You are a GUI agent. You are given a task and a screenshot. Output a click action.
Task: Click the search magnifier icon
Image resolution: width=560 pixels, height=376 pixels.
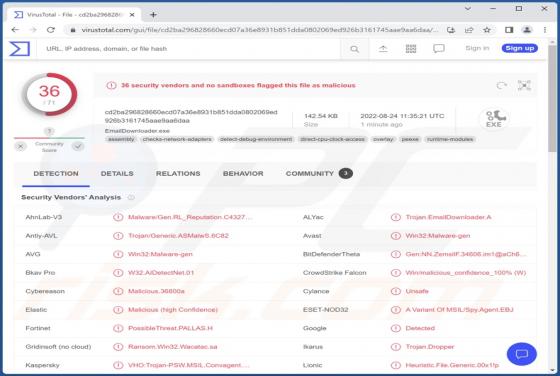point(354,49)
